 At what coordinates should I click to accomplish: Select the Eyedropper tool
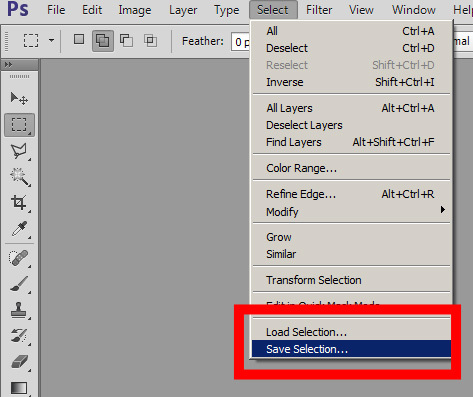pos(19,229)
